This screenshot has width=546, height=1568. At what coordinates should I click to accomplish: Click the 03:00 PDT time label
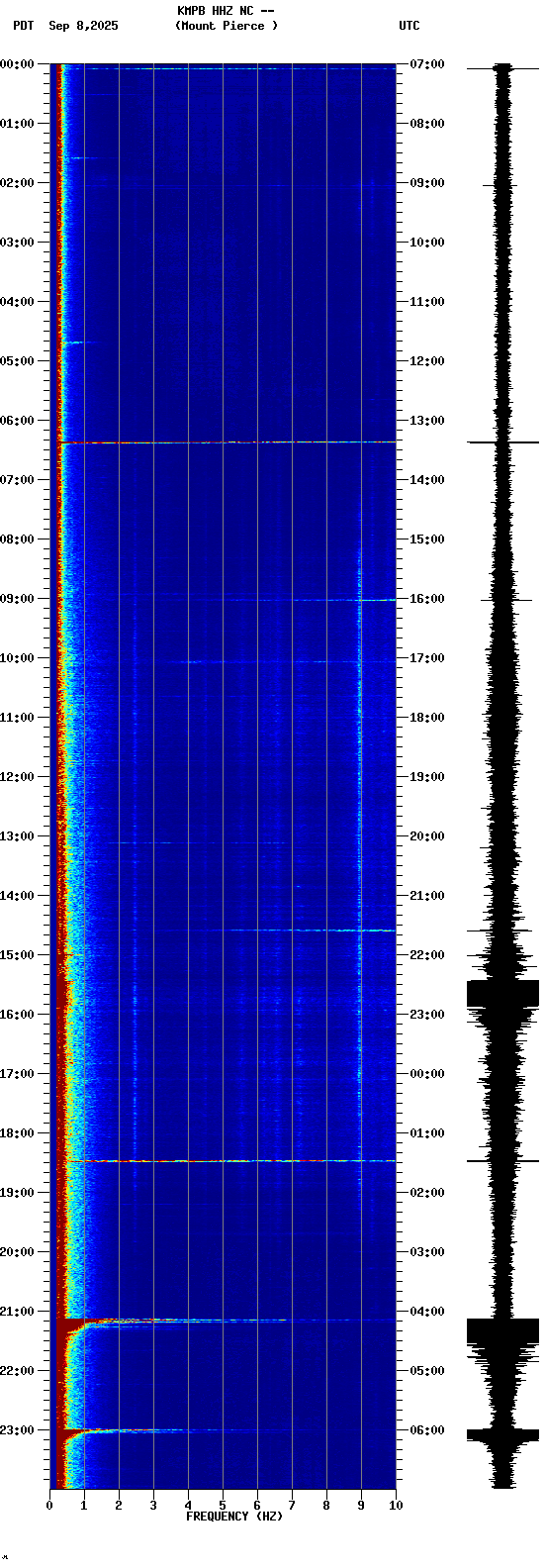17,243
